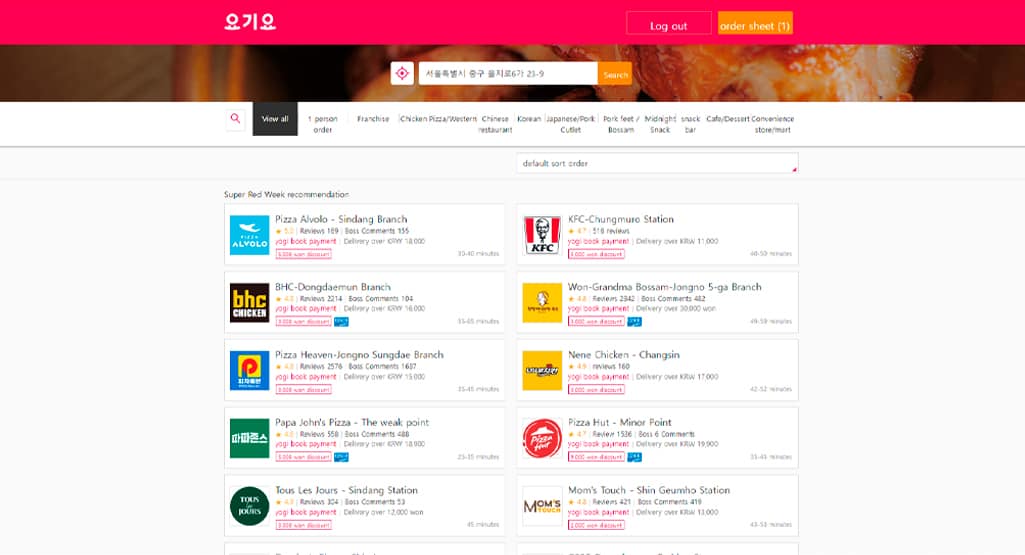
Task: Select the Midnight Snack category tab
Action: pyautogui.click(x=660, y=124)
